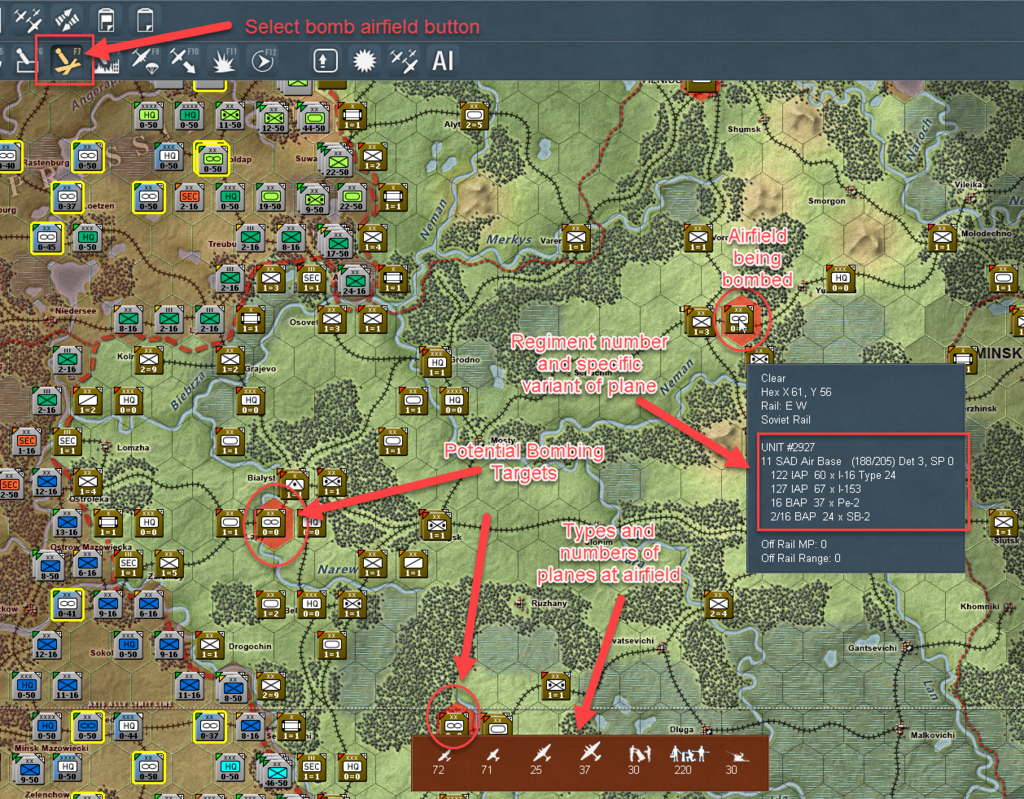Click the Gantsevichi town label
Viewport: 1024px width, 799px height.
873,647
